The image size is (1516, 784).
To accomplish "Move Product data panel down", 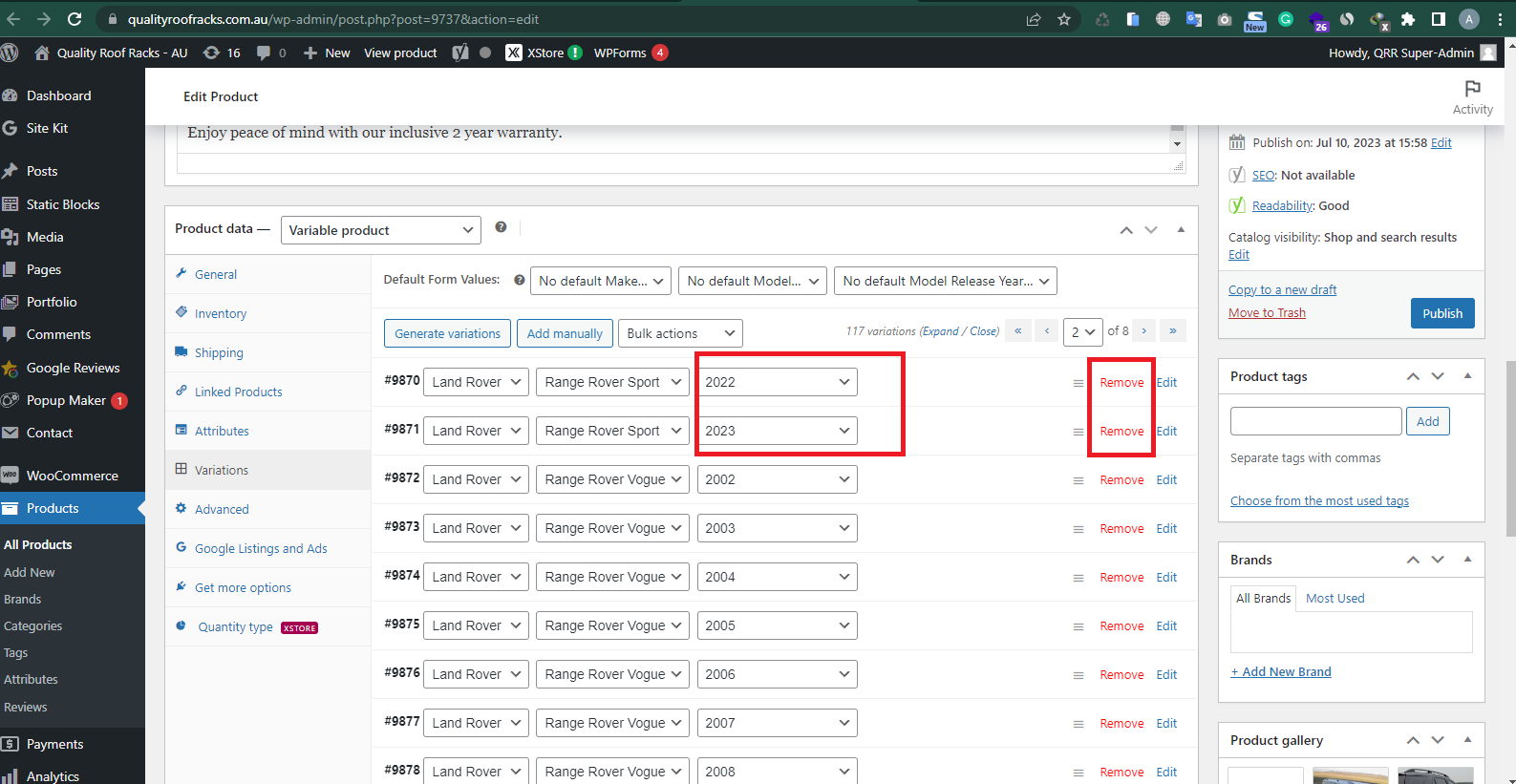I will click(x=1151, y=230).
